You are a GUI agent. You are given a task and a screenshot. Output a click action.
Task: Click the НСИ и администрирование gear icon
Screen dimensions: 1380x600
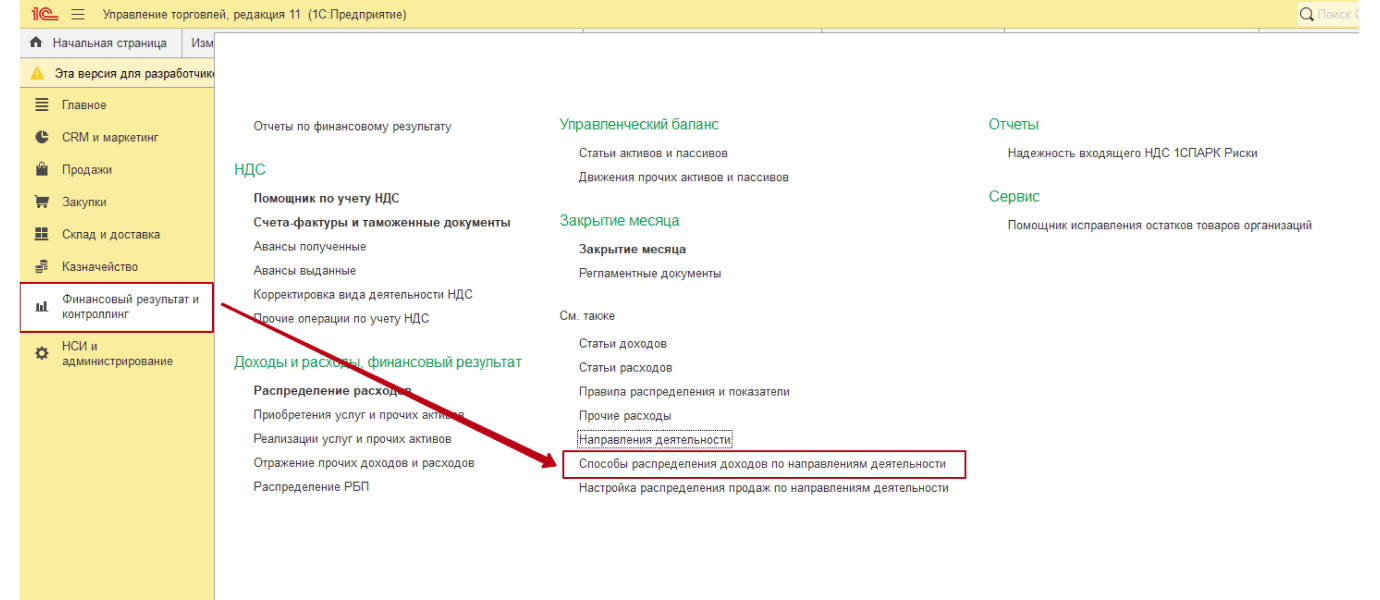pyautogui.click(x=42, y=353)
